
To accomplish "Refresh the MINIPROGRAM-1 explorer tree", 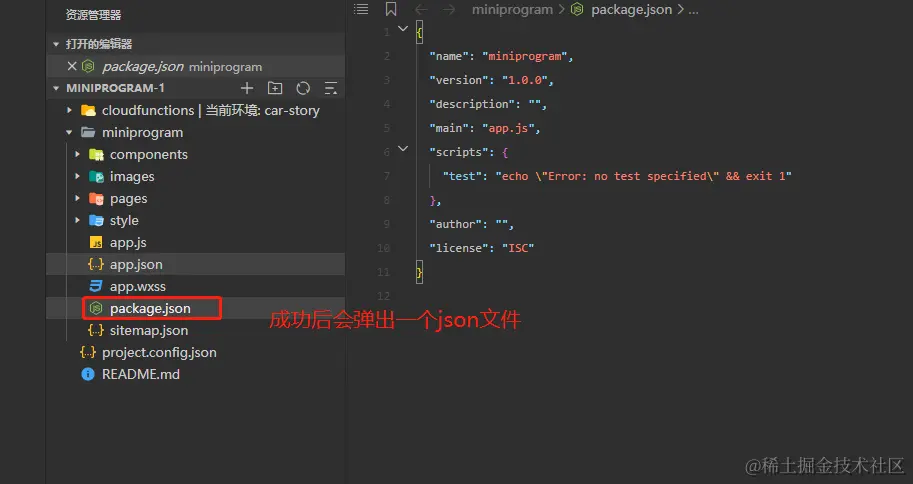I will (303, 88).
